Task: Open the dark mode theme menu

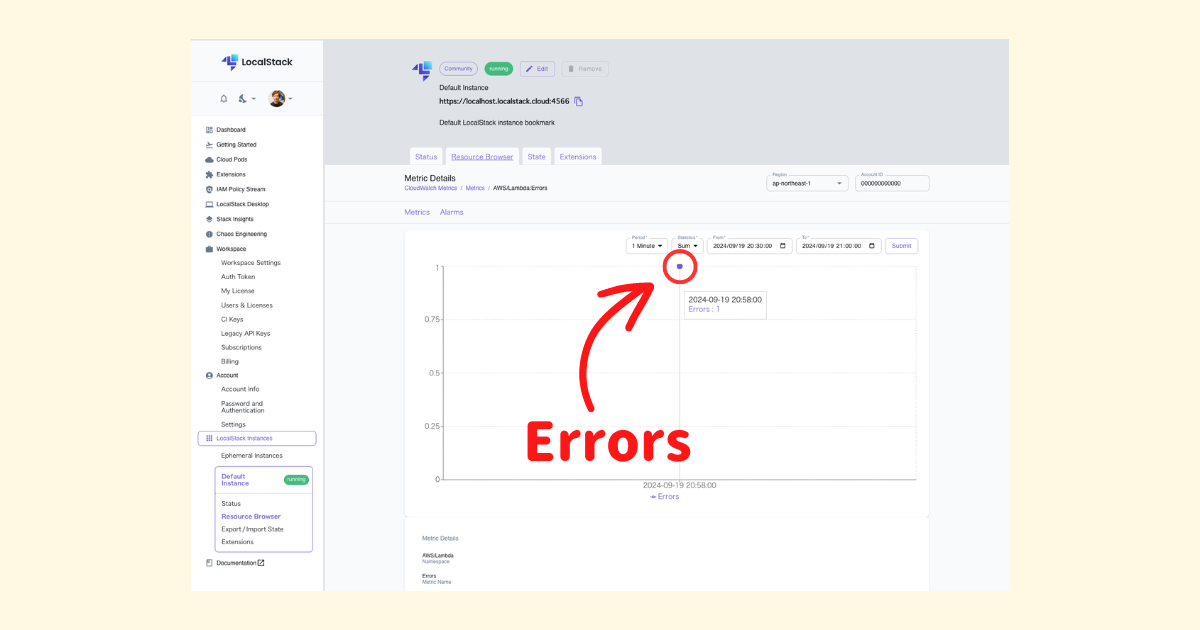Action: (247, 99)
